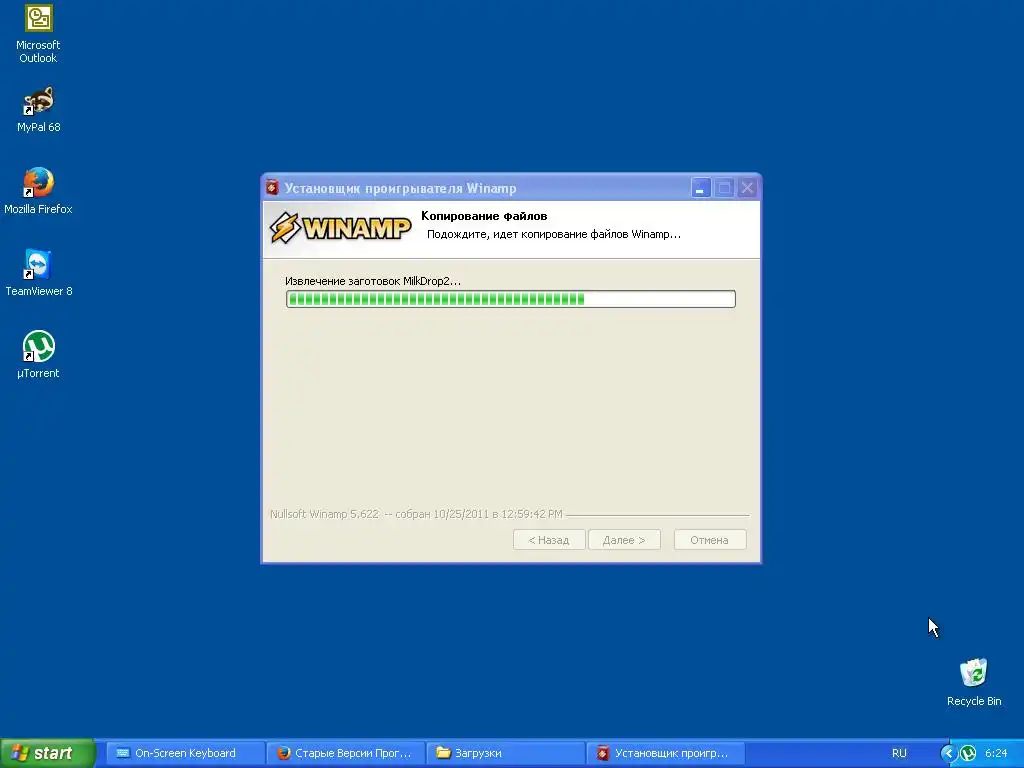The image size is (1024, 768).
Task: Minimize the Winamp installer window
Action: pyautogui.click(x=701, y=188)
